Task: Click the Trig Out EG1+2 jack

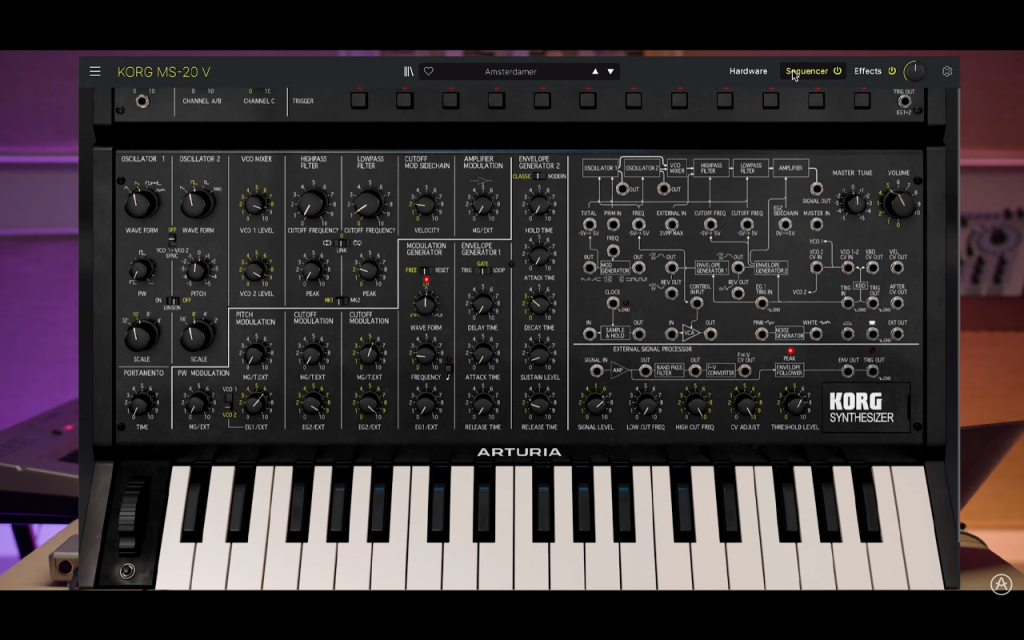Action: (x=904, y=101)
